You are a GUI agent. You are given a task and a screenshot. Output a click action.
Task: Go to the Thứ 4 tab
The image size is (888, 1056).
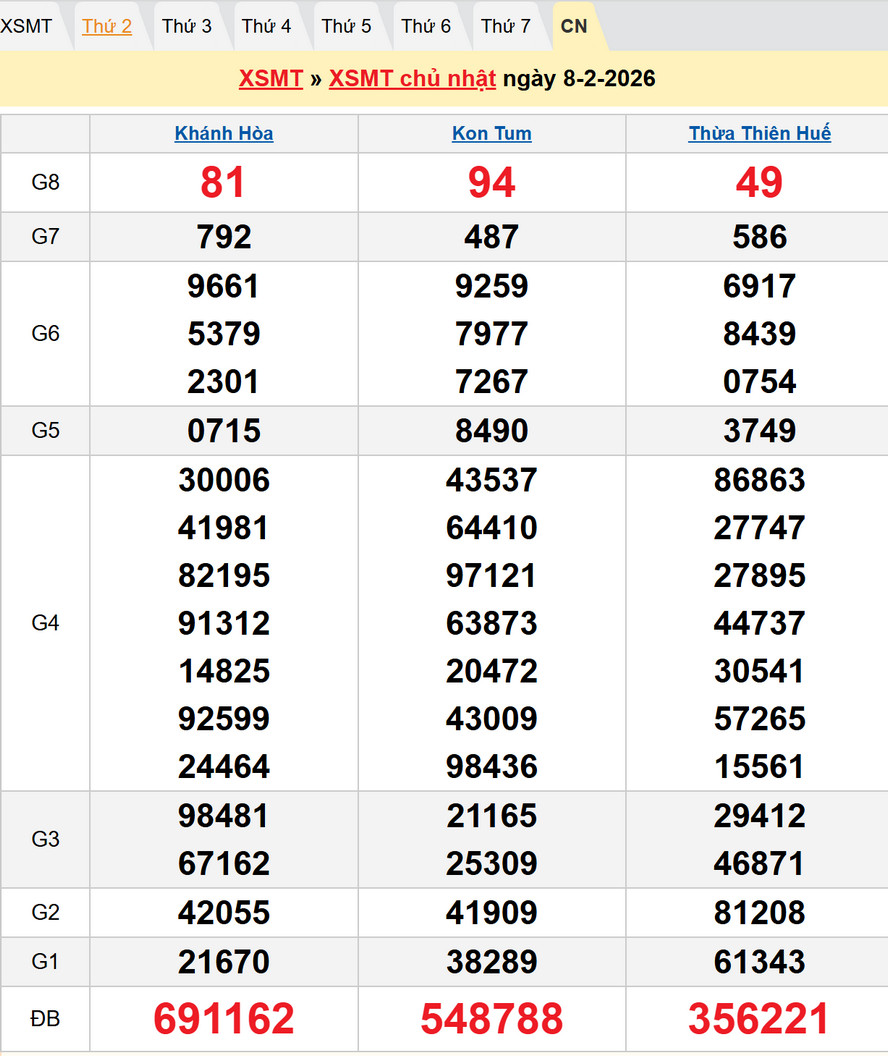[x=267, y=26]
